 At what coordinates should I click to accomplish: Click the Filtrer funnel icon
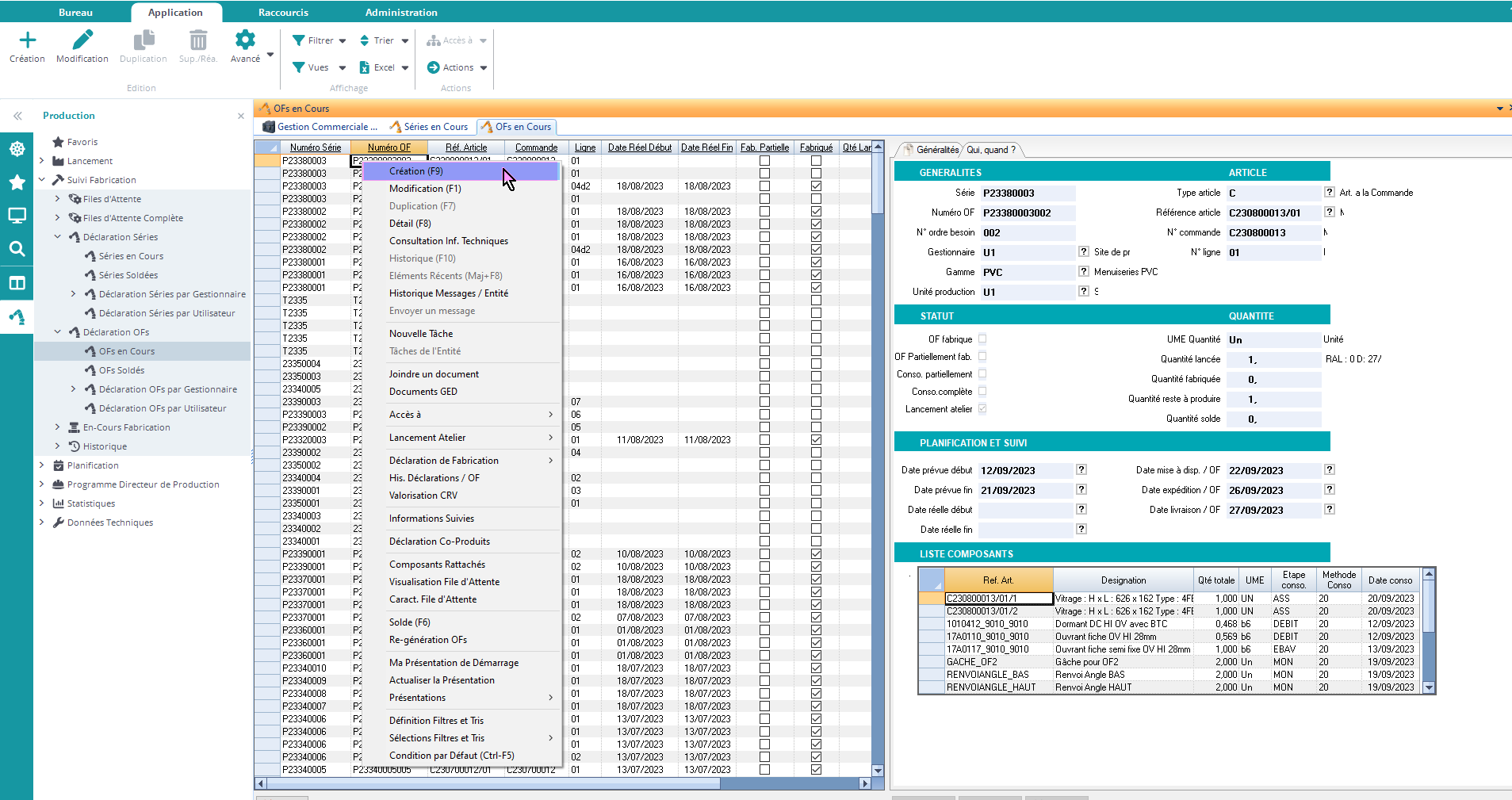click(299, 40)
